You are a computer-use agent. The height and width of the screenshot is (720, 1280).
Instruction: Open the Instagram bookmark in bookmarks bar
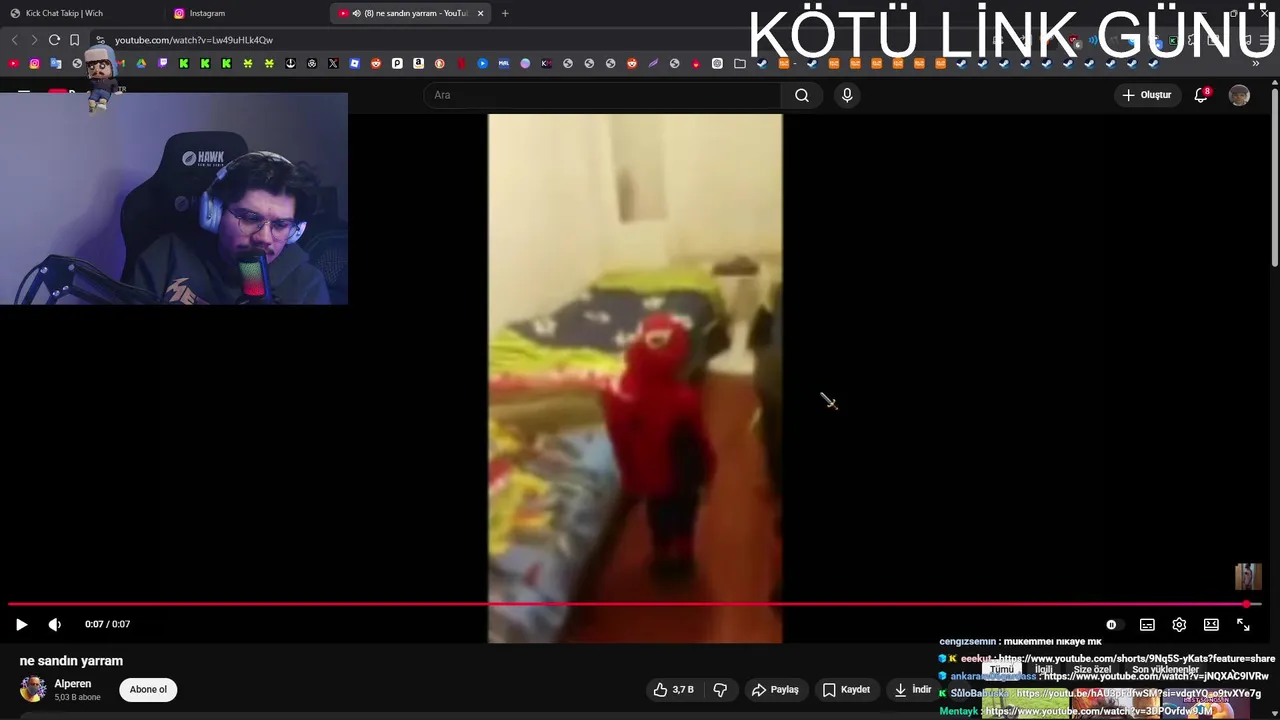[34, 63]
